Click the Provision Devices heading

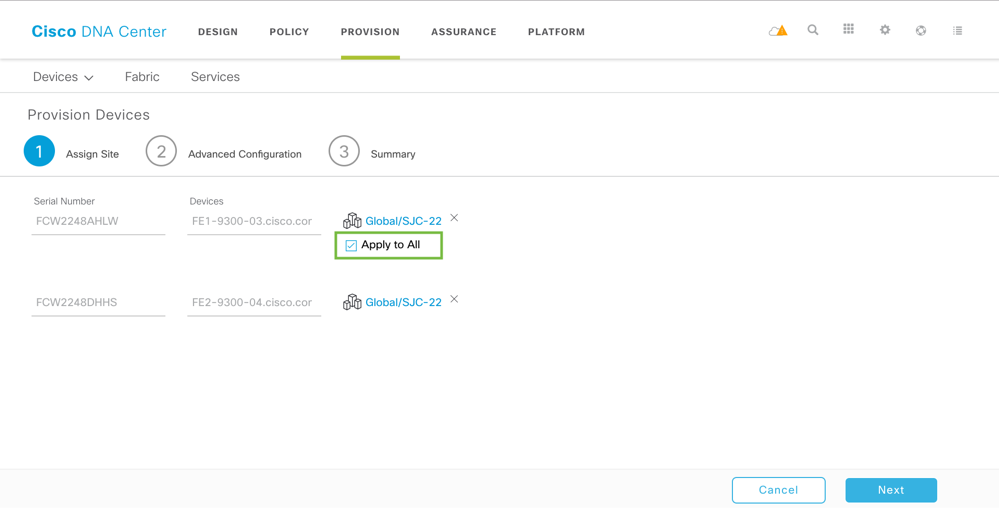[89, 115]
